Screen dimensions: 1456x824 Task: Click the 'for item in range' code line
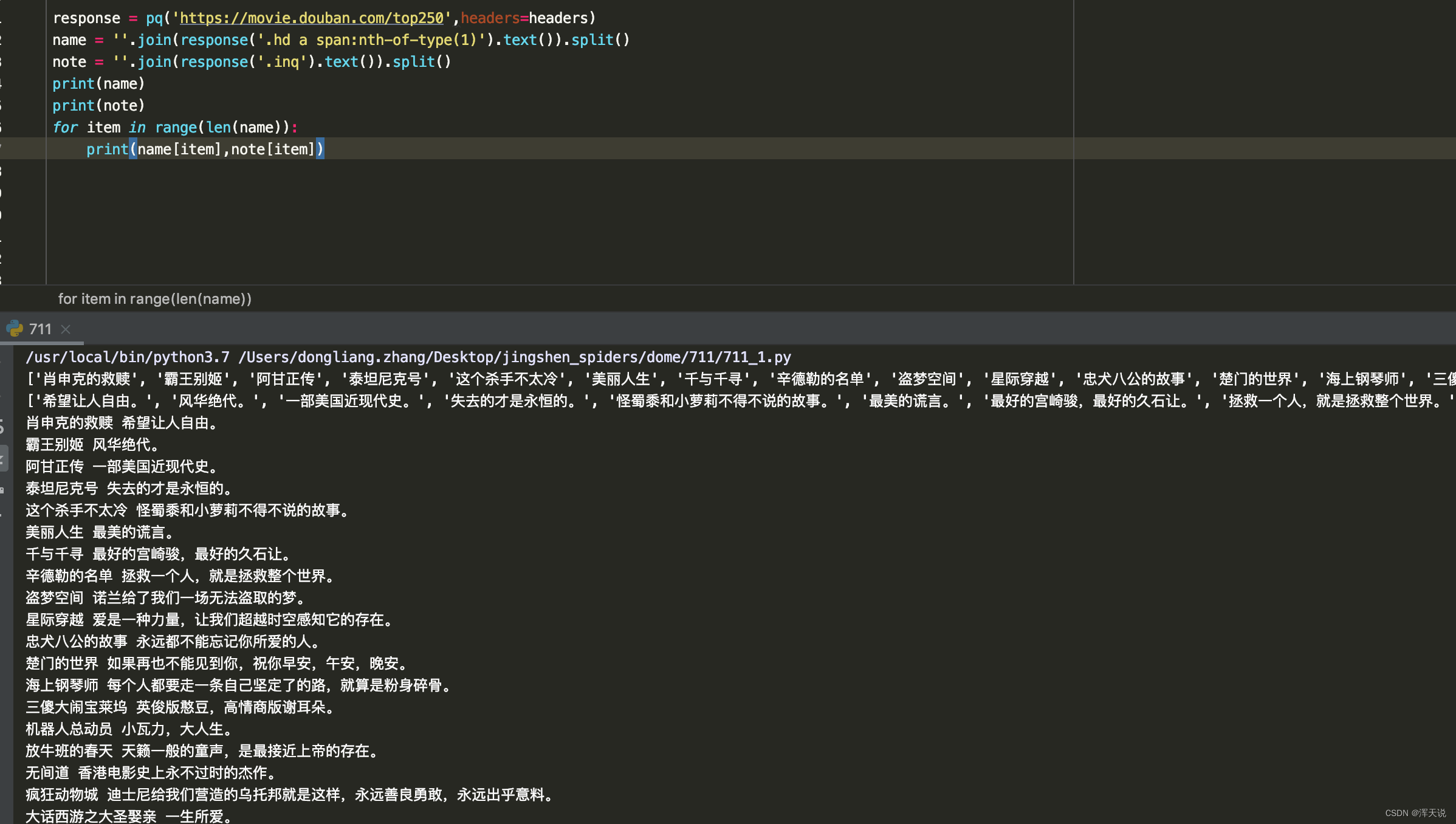[x=175, y=128]
